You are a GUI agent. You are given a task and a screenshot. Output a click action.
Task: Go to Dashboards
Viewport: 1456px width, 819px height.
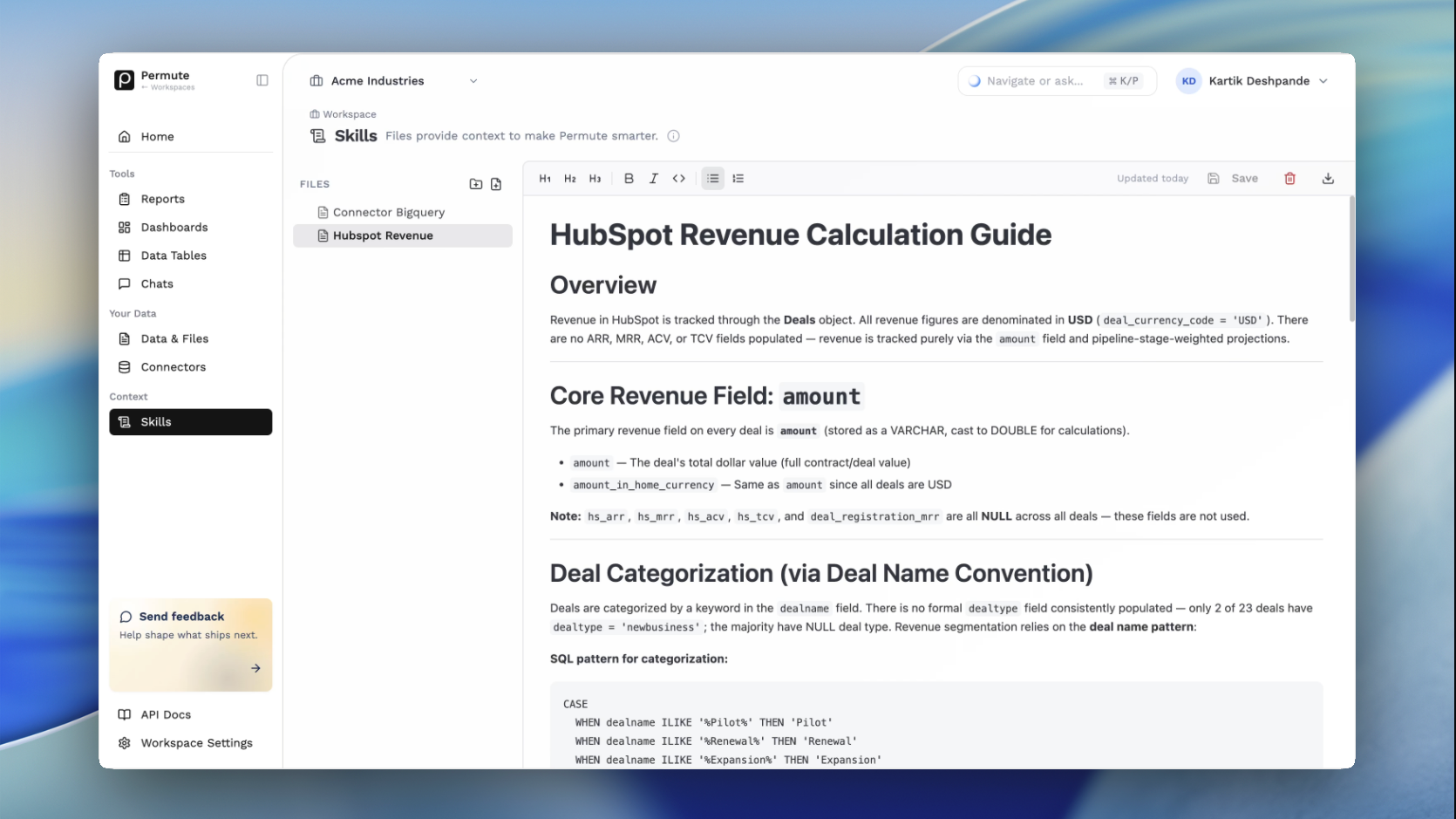191,228
